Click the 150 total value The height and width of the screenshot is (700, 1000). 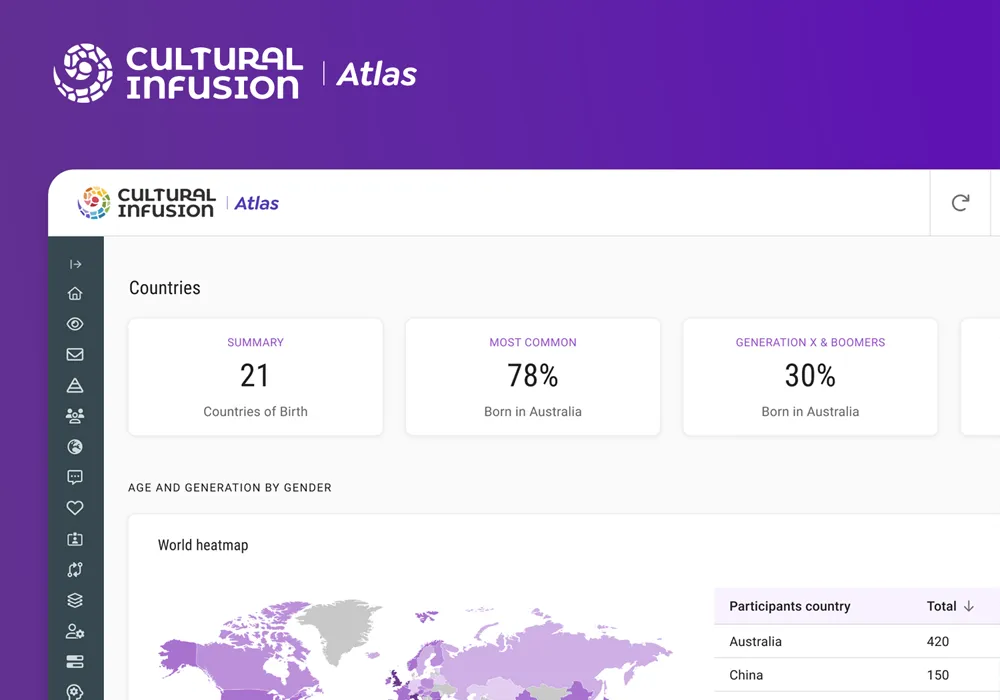tap(938, 675)
